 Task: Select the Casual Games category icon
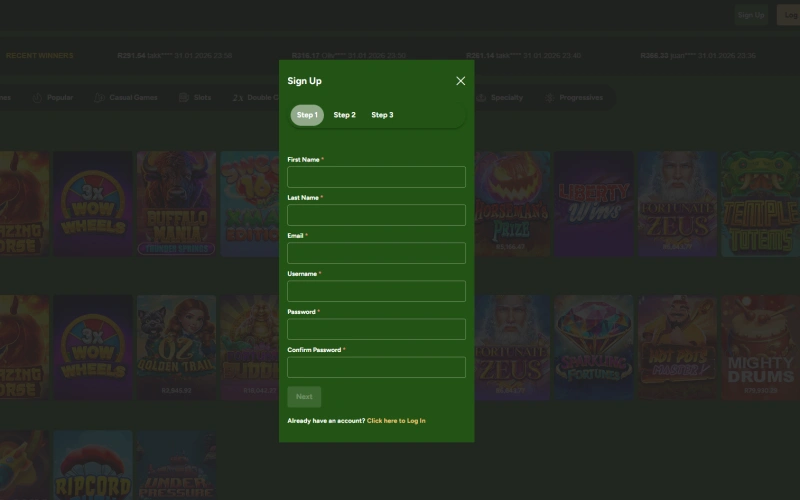pyautogui.click(x=100, y=98)
